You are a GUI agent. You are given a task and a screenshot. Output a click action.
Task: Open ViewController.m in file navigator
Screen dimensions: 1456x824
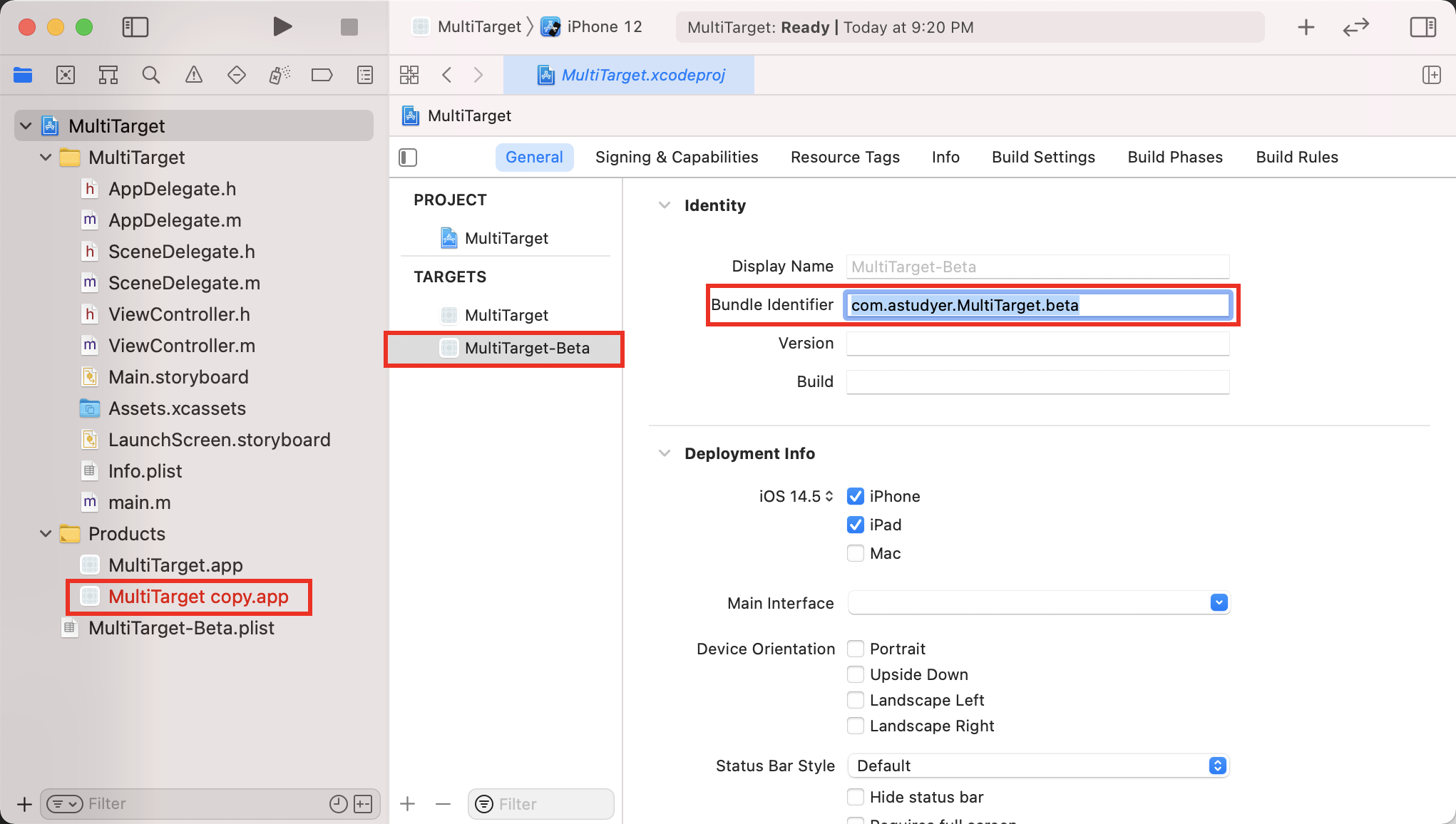click(181, 346)
